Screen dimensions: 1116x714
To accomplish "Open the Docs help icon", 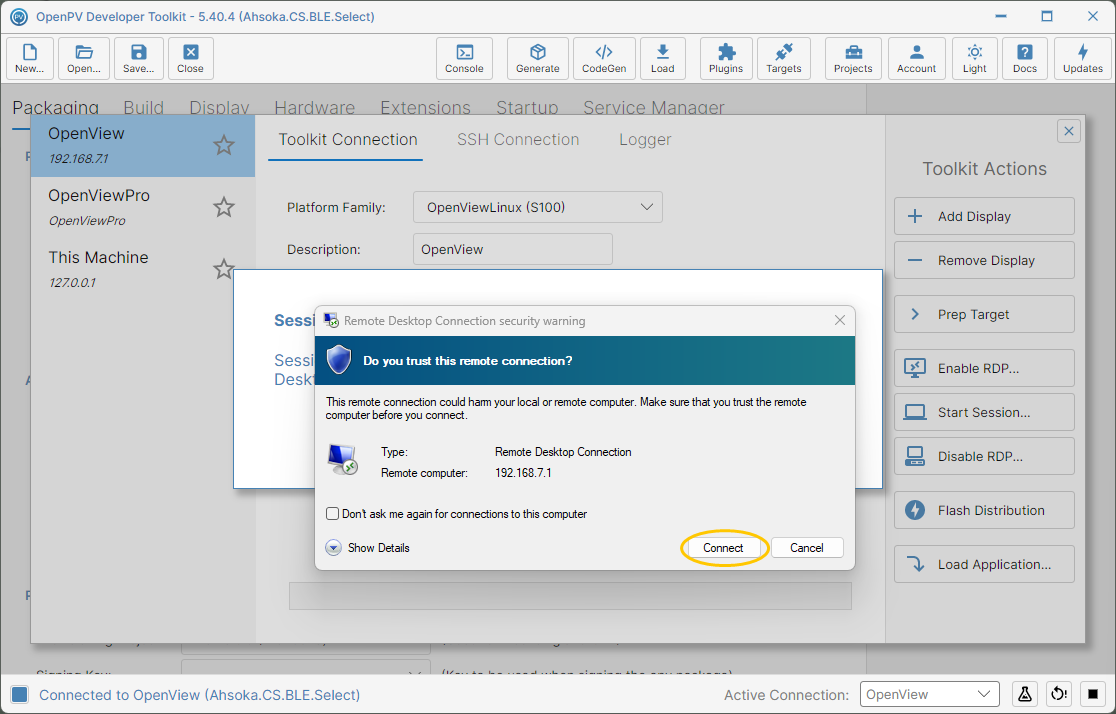I will [x=1025, y=58].
